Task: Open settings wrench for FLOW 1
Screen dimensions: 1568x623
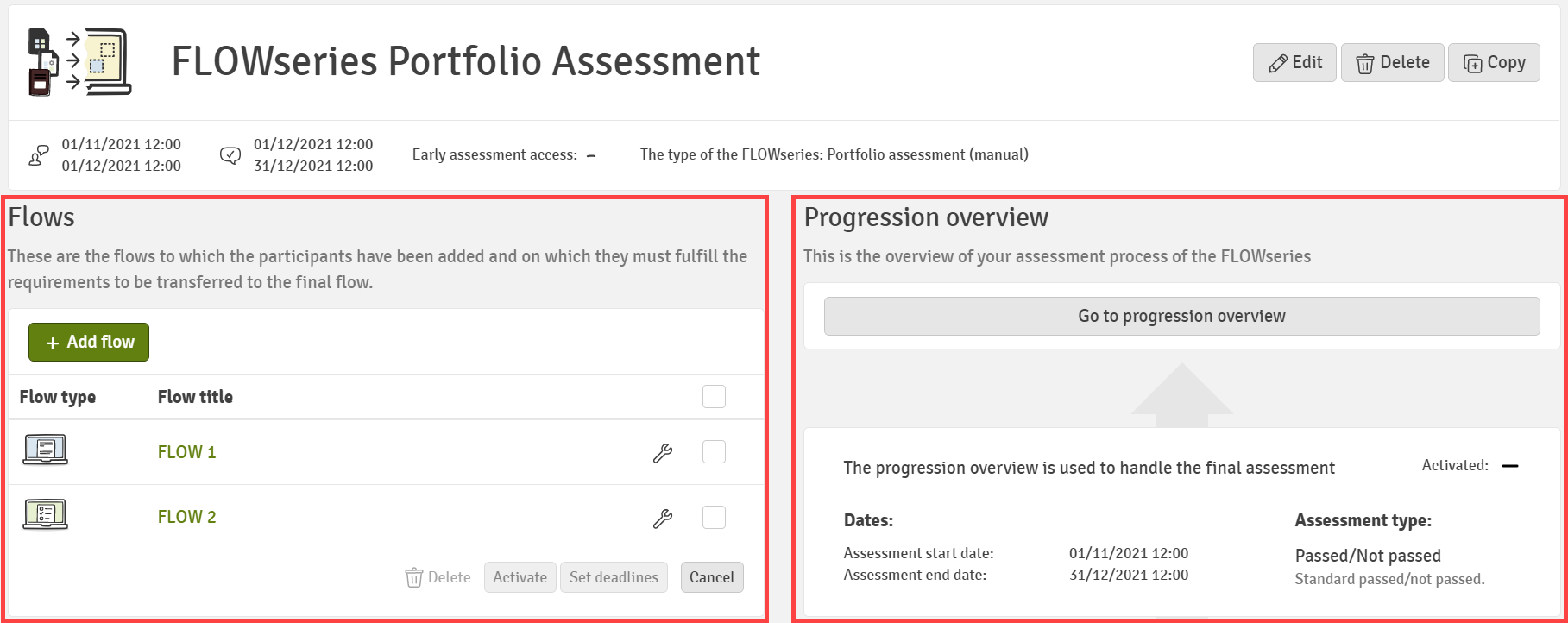Action: click(663, 453)
